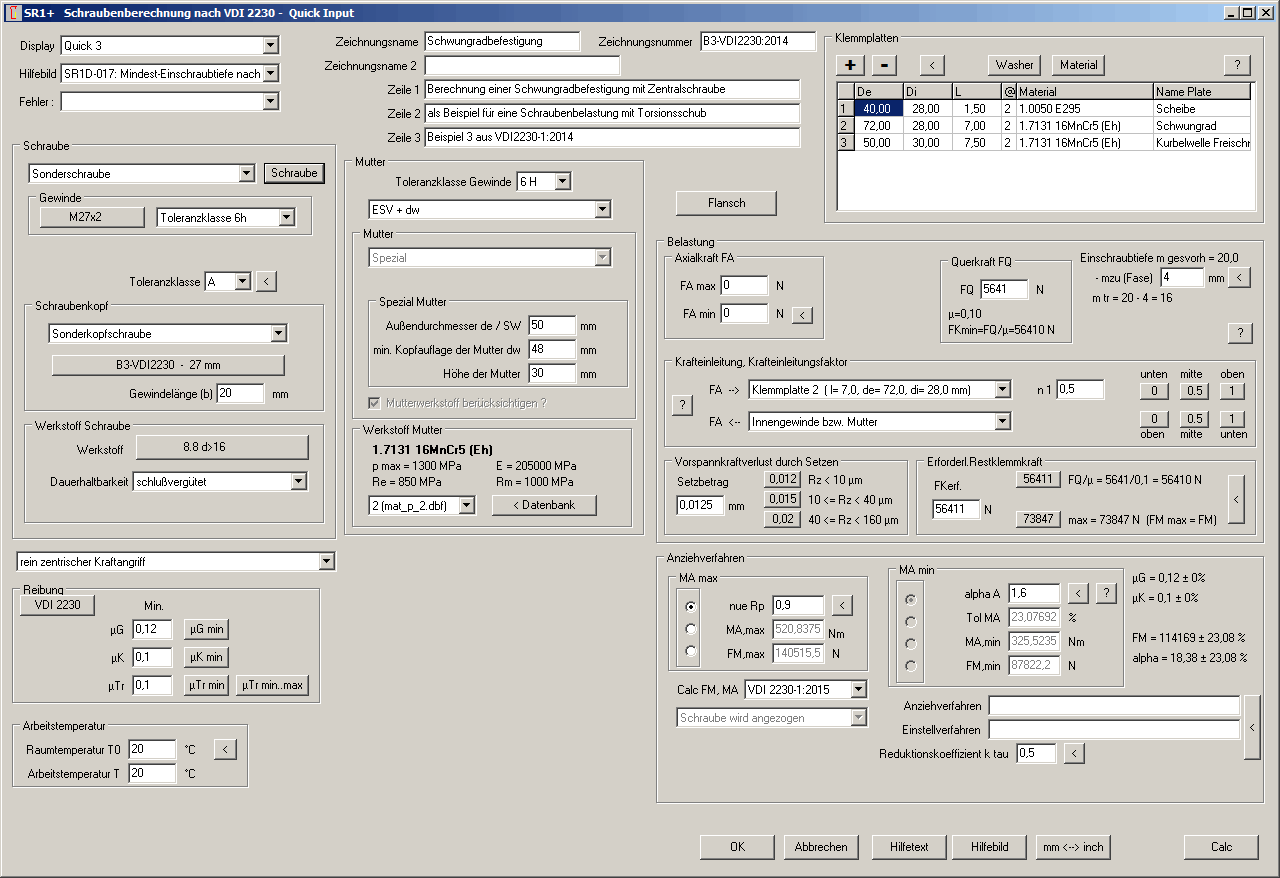Open the Hilfetext help button
Image resolution: width=1280 pixels, height=878 pixels.
click(909, 847)
